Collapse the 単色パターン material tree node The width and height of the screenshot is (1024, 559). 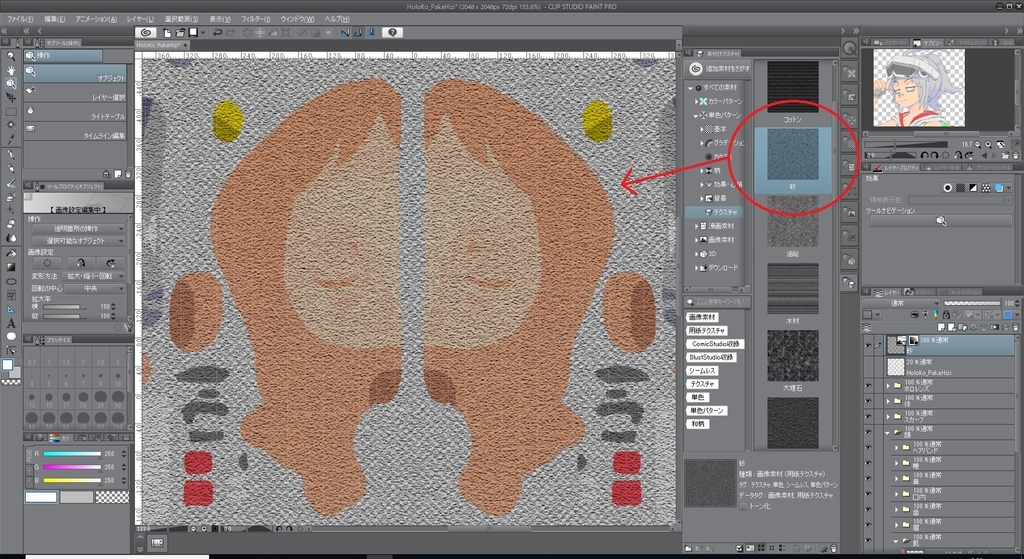pyautogui.click(x=696, y=115)
